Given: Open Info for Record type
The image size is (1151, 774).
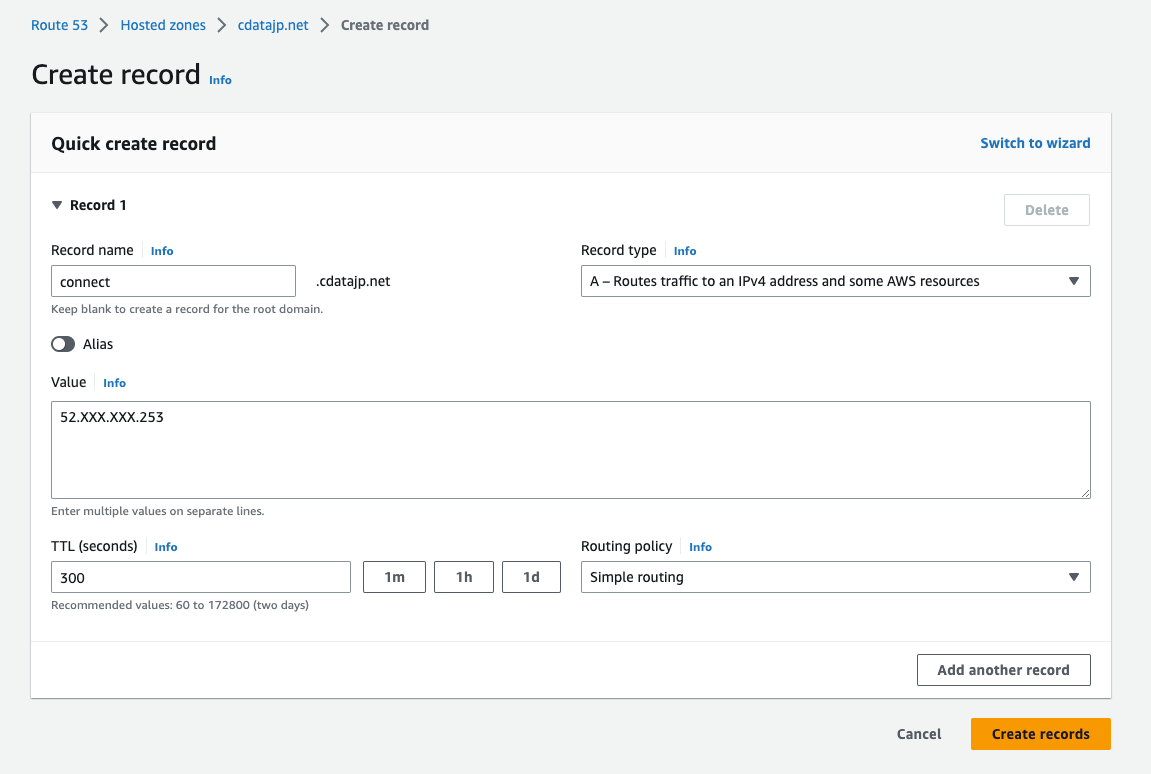Looking at the screenshot, I should 685,251.
